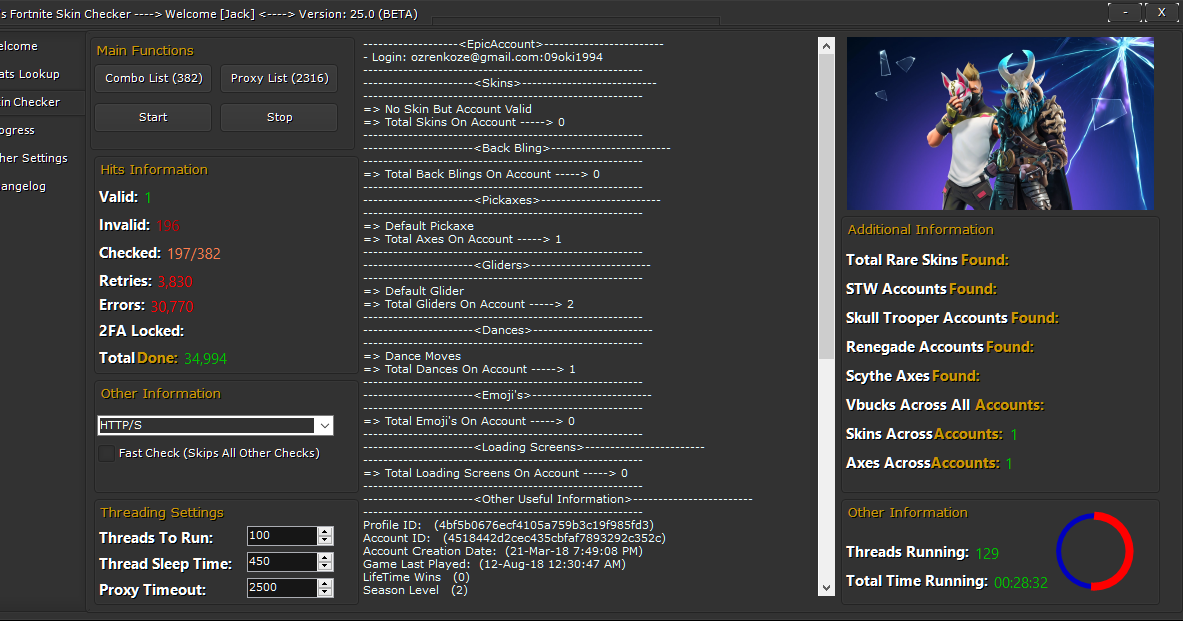Click the Total Time Running 00:28:32 value
The width and height of the screenshot is (1183, 621).
pyautogui.click(x=1021, y=583)
